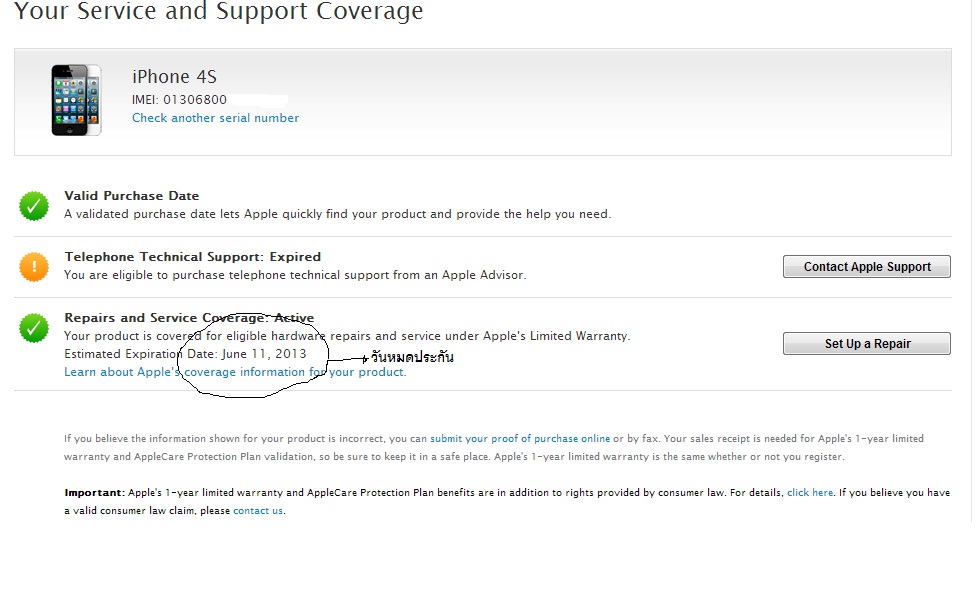Open the click here consumer law link
The image size is (978, 612).
[810, 493]
